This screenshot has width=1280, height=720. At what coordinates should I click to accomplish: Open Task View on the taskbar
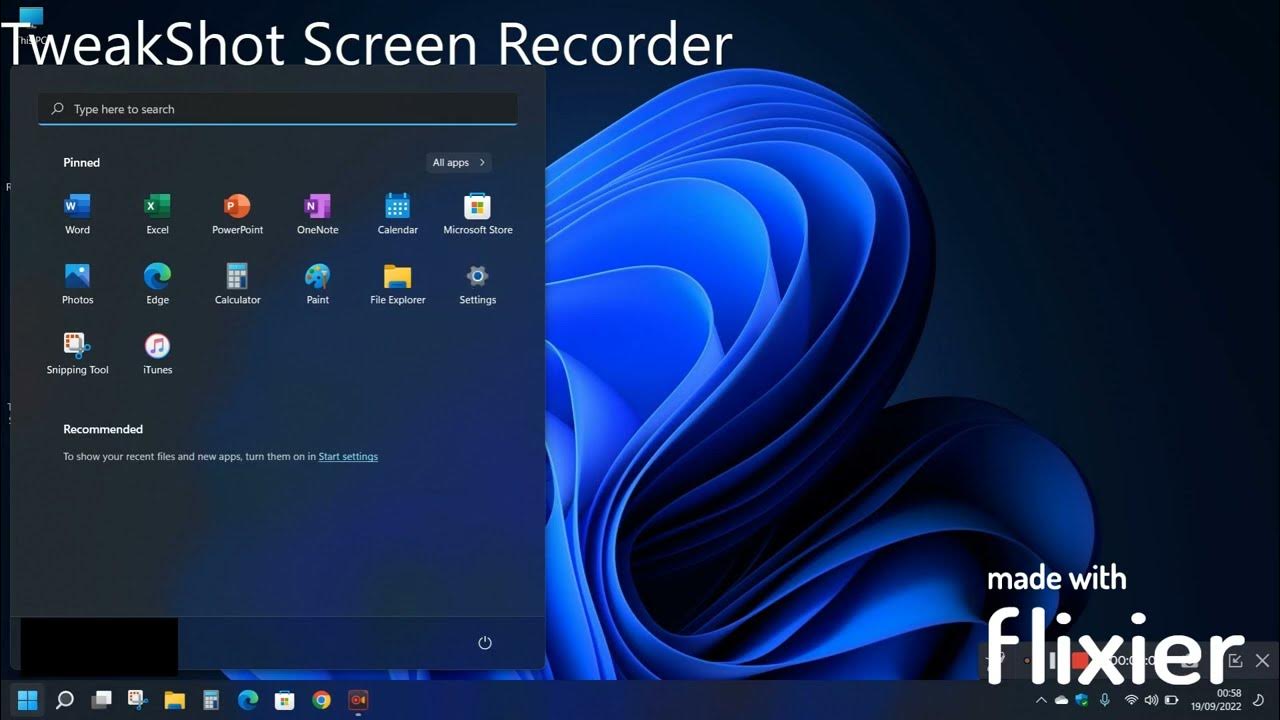[x=101, y=699]
